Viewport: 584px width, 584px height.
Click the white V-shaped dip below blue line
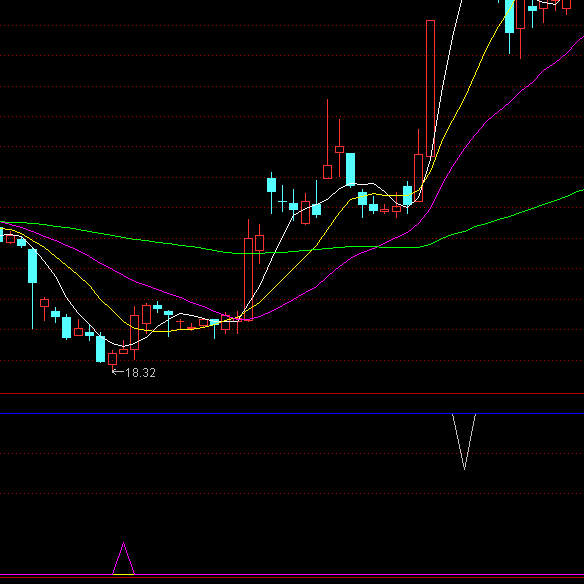point(464,441)
